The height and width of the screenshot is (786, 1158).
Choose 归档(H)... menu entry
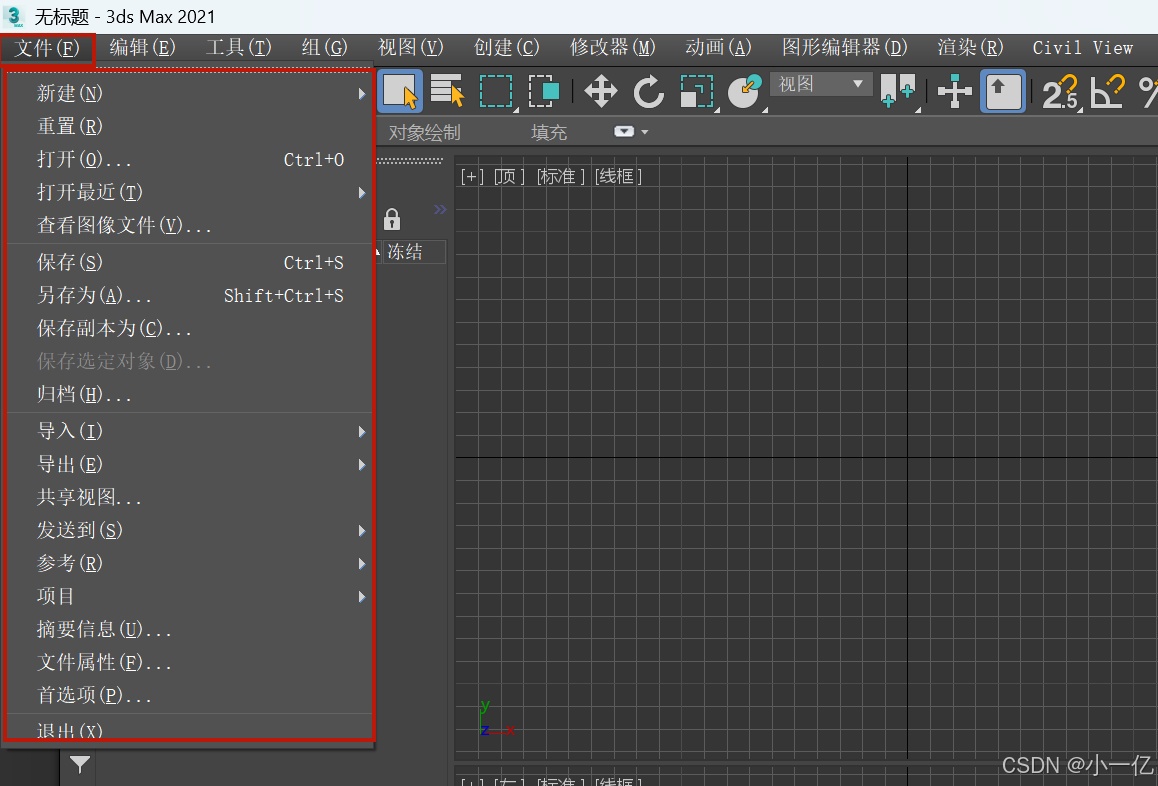[189, 394]
